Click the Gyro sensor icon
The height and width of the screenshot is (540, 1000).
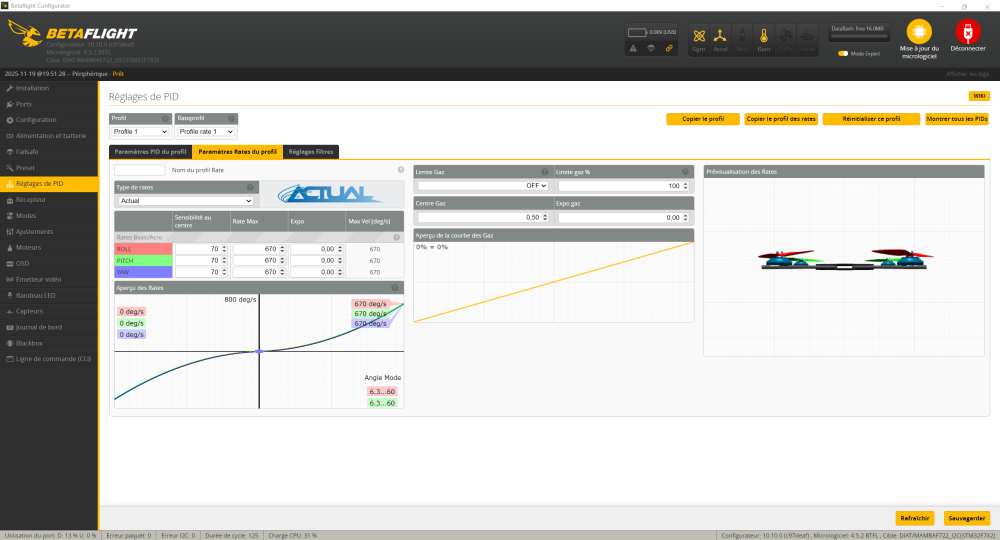(x=699, y=38)
